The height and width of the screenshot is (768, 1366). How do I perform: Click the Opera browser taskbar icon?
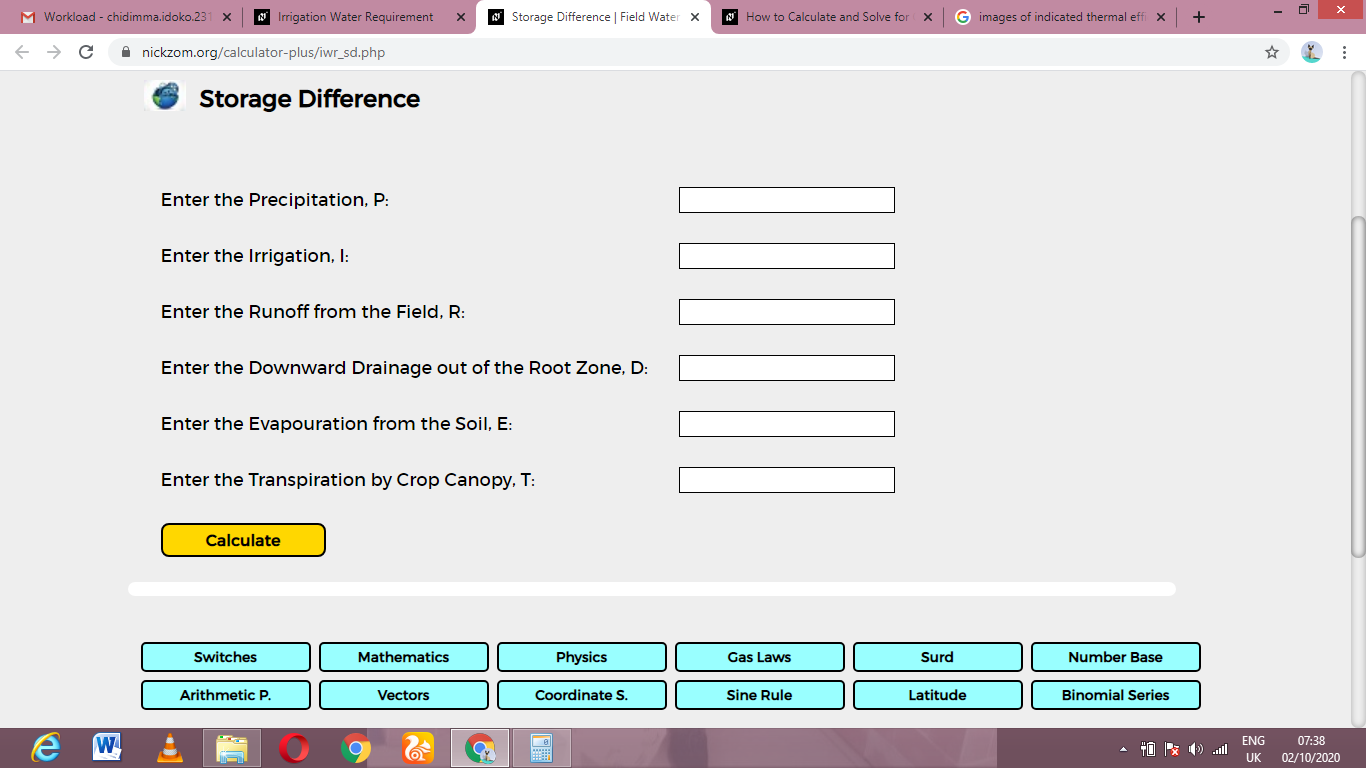click(x=294, y=748)
